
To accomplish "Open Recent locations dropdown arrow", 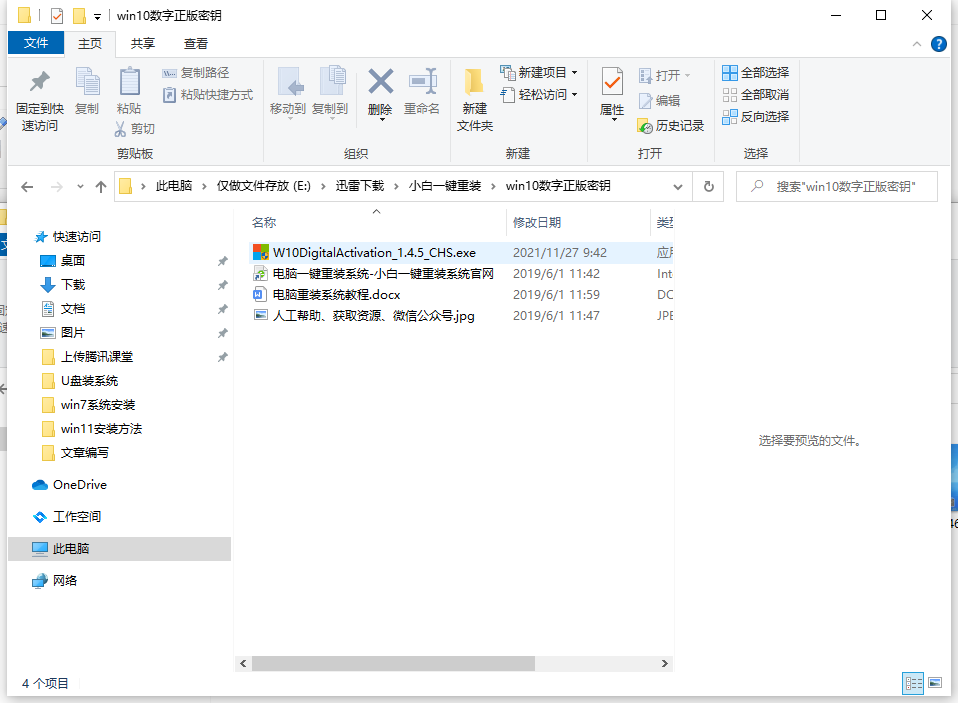I will point(80,187).
